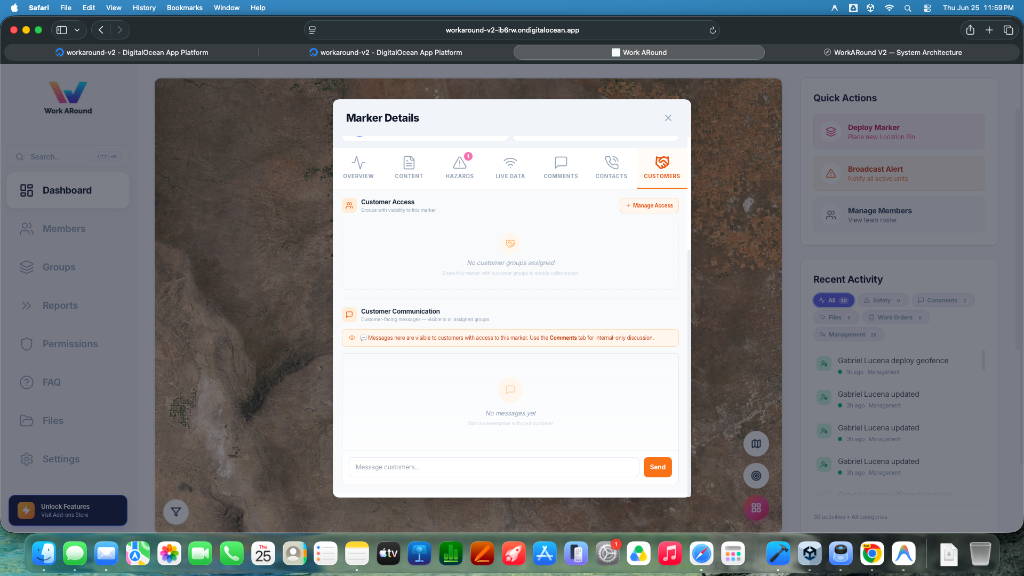The image size is (1024, 576).
Task: Click the Message customers input field
Action: coord(494,467)
